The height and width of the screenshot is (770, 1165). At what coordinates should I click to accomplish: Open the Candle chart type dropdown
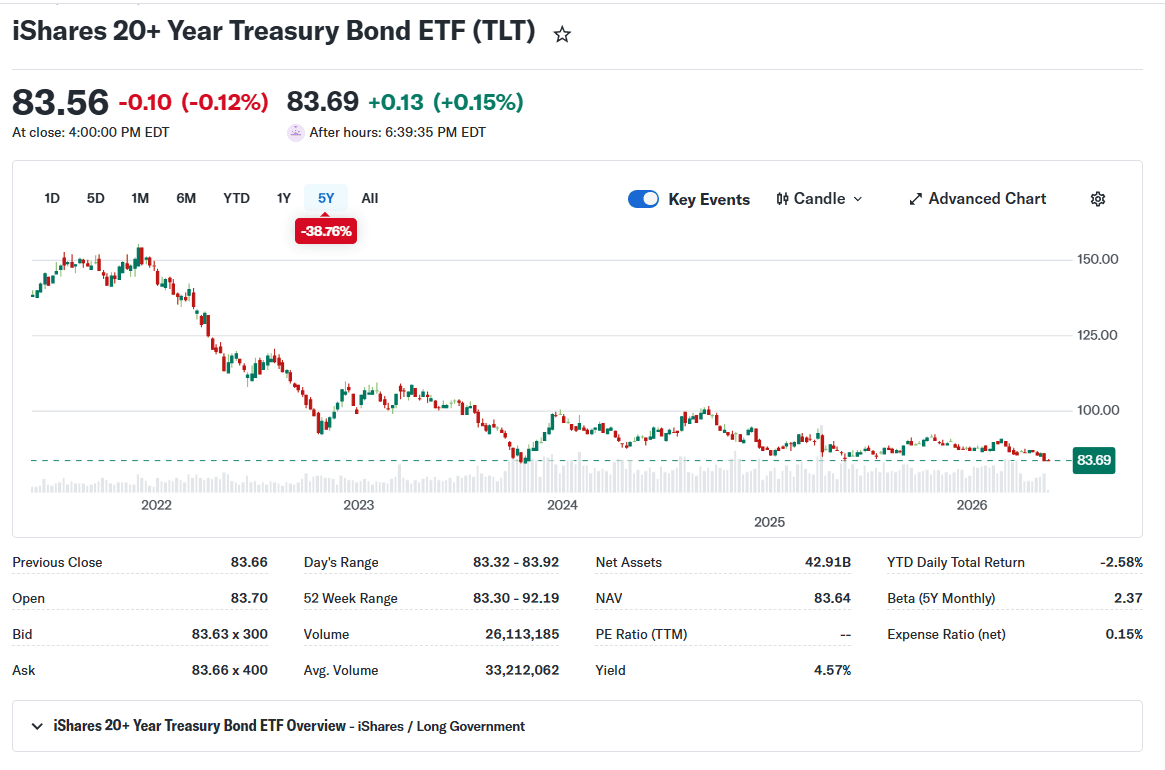820,199
